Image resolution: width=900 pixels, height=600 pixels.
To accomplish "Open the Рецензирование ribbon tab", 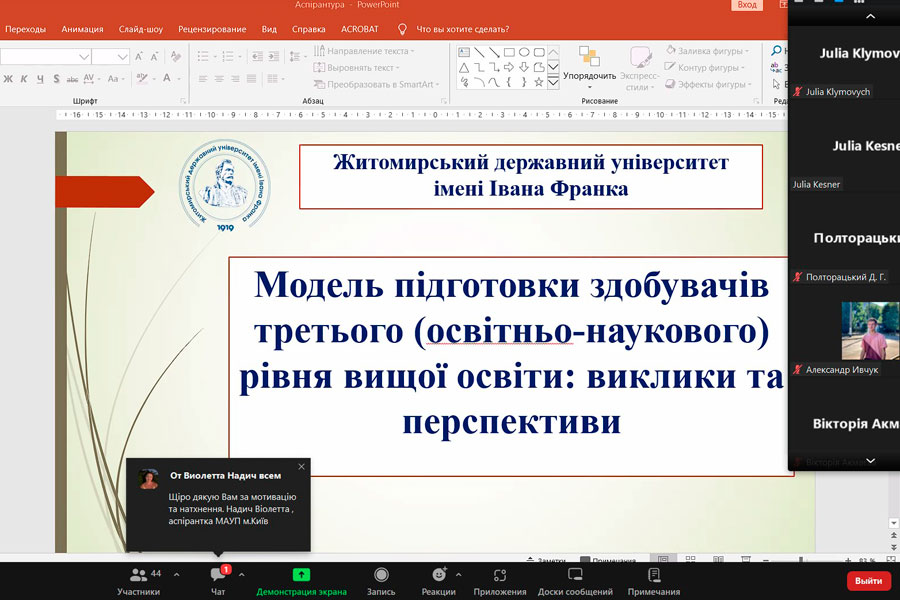I will coord(212,29).
